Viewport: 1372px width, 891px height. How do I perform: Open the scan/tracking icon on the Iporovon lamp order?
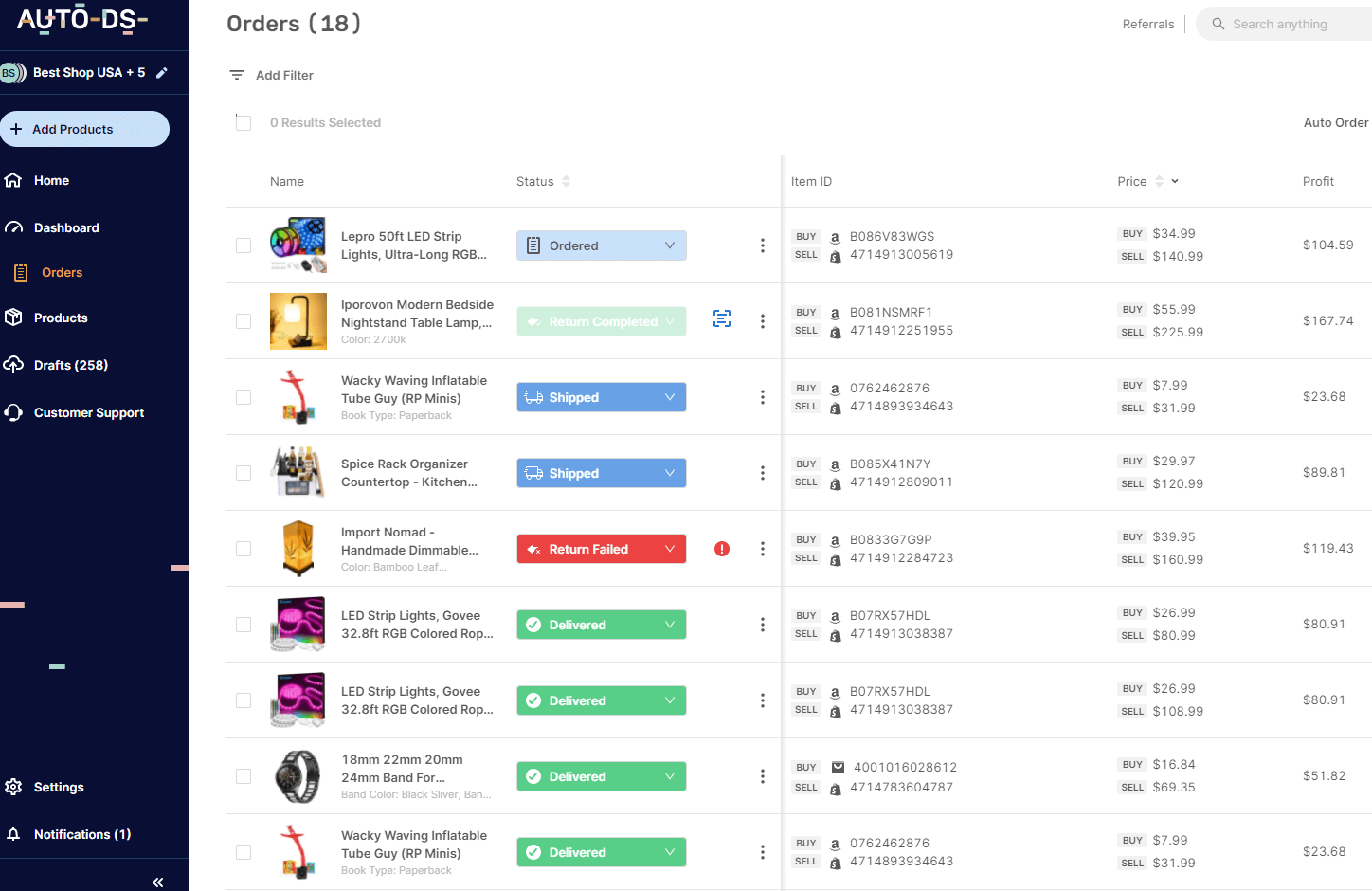pyautogui.click(x=722, y=319)
